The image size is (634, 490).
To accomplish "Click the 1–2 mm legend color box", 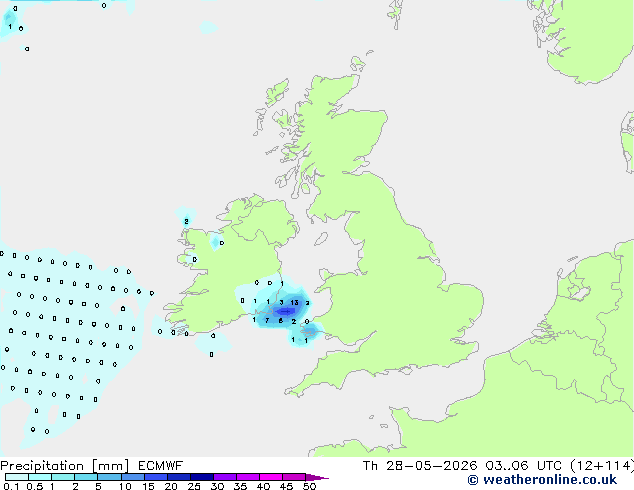I will click(63, 477).
